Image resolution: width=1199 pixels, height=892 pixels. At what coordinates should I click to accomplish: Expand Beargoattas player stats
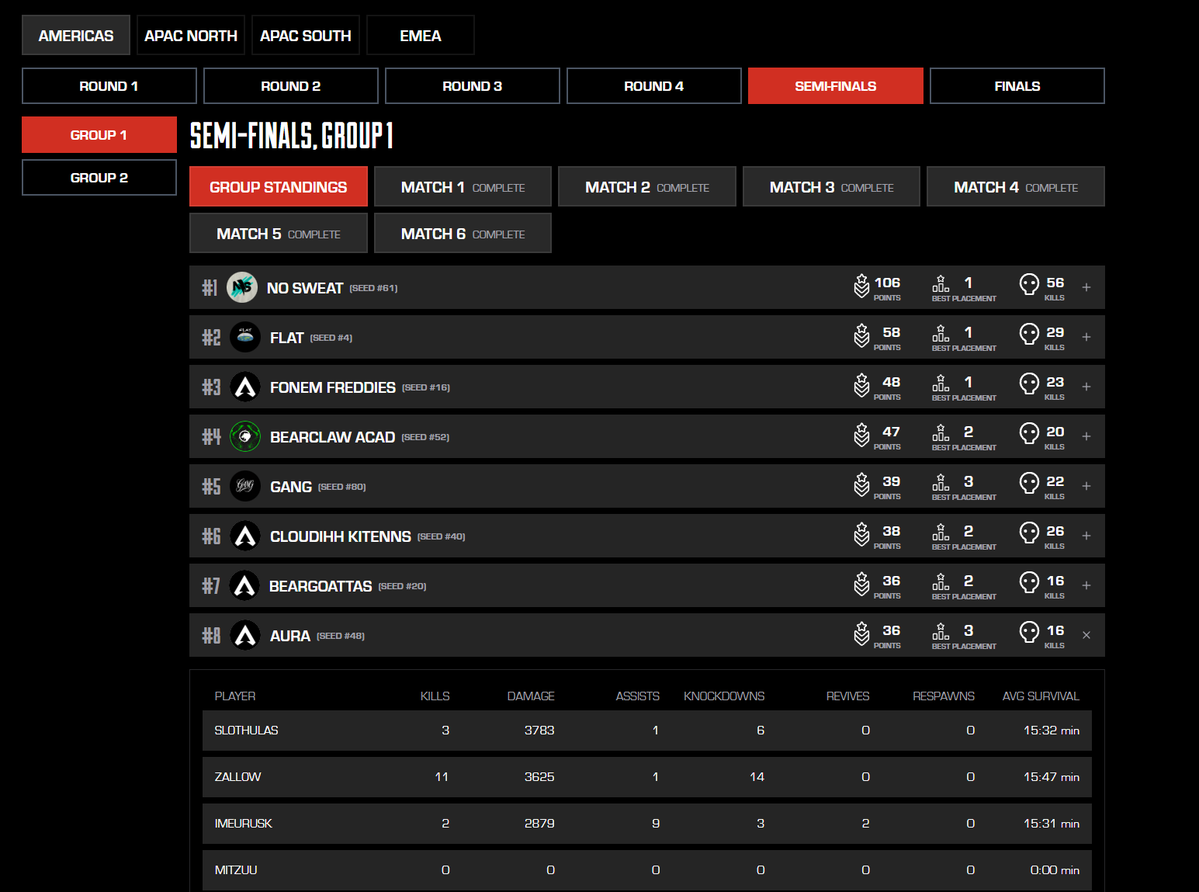coord(1086,585)
